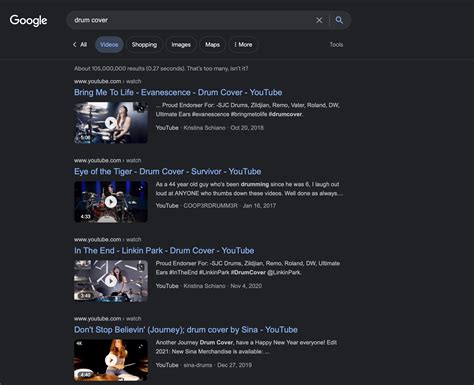Click the Nov 4, 2020 upload date
This screenshot has width=474, height=385.
point(246,286)
